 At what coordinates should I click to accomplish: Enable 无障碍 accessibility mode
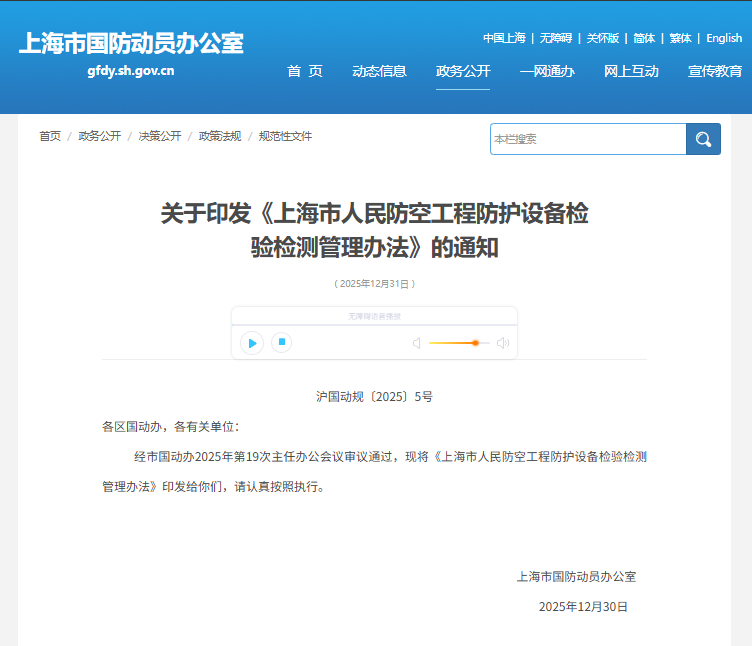coord(556,38)
